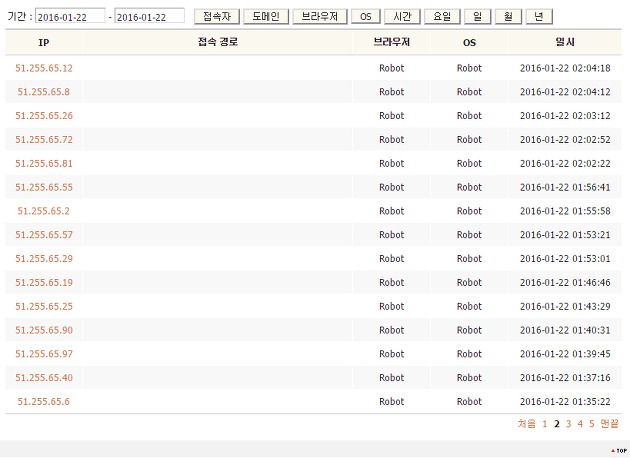The height and width of the screenshot is (458, 630).
Task: Open the 도메인 statistics
Action: pos(266,16)
